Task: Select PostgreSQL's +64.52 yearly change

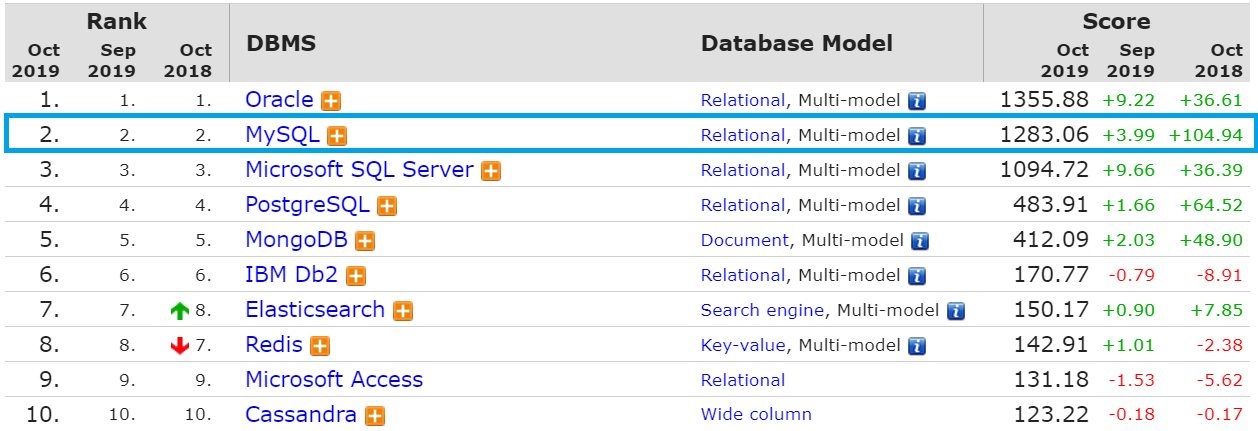Action: pyautogui.click(x=1211, y=206)
